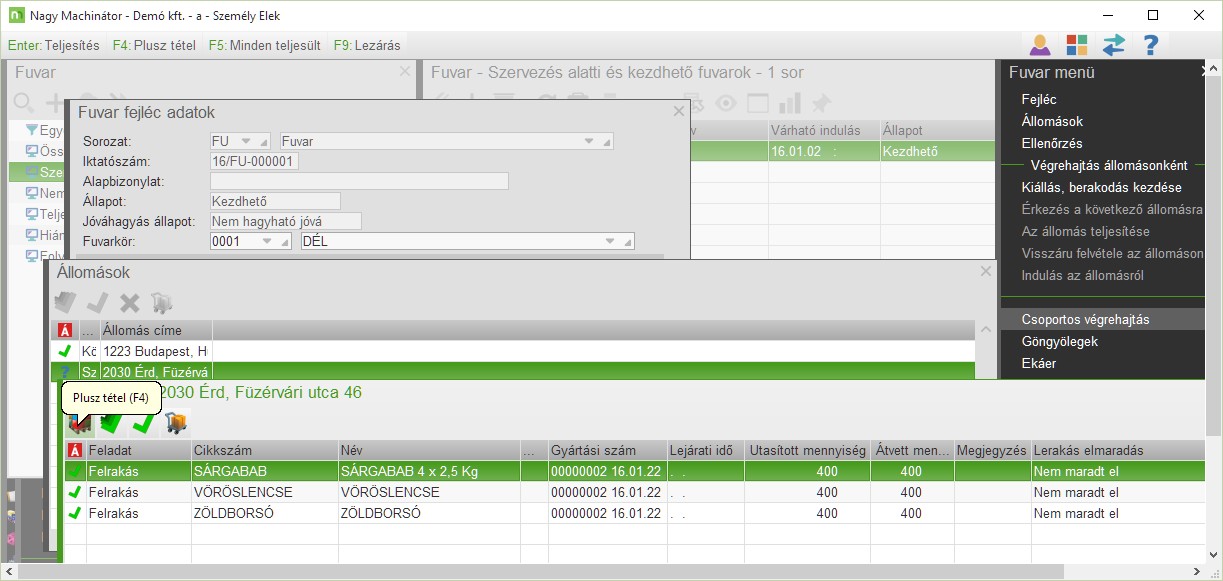Click the green checkmark in SÁRGABAB row
Image resolution: width=1223 pixels, height=581 pixels.
(x=75, y=471)
